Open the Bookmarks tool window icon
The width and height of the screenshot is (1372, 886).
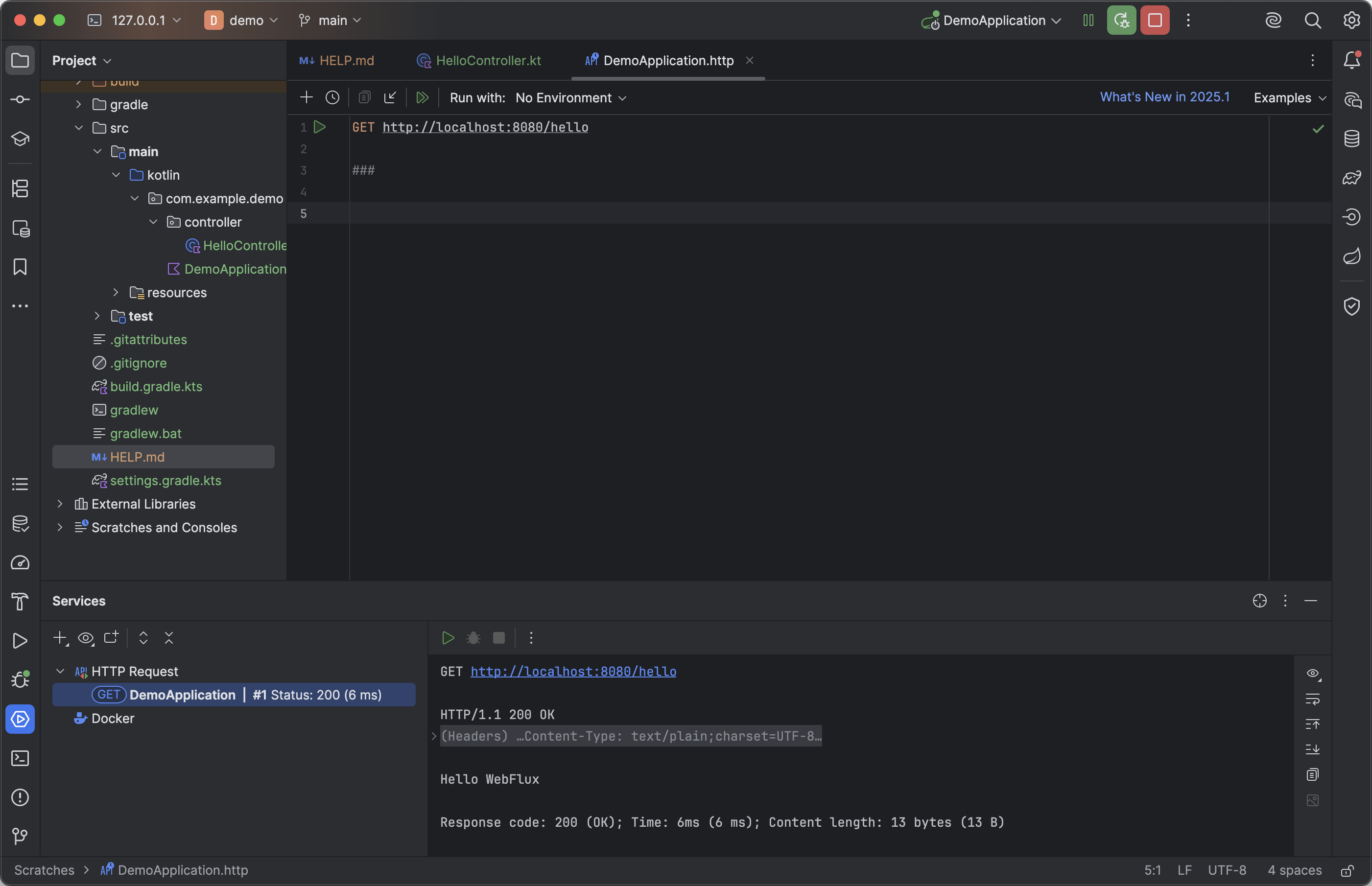pyautogui.click(x=20, y=267)
